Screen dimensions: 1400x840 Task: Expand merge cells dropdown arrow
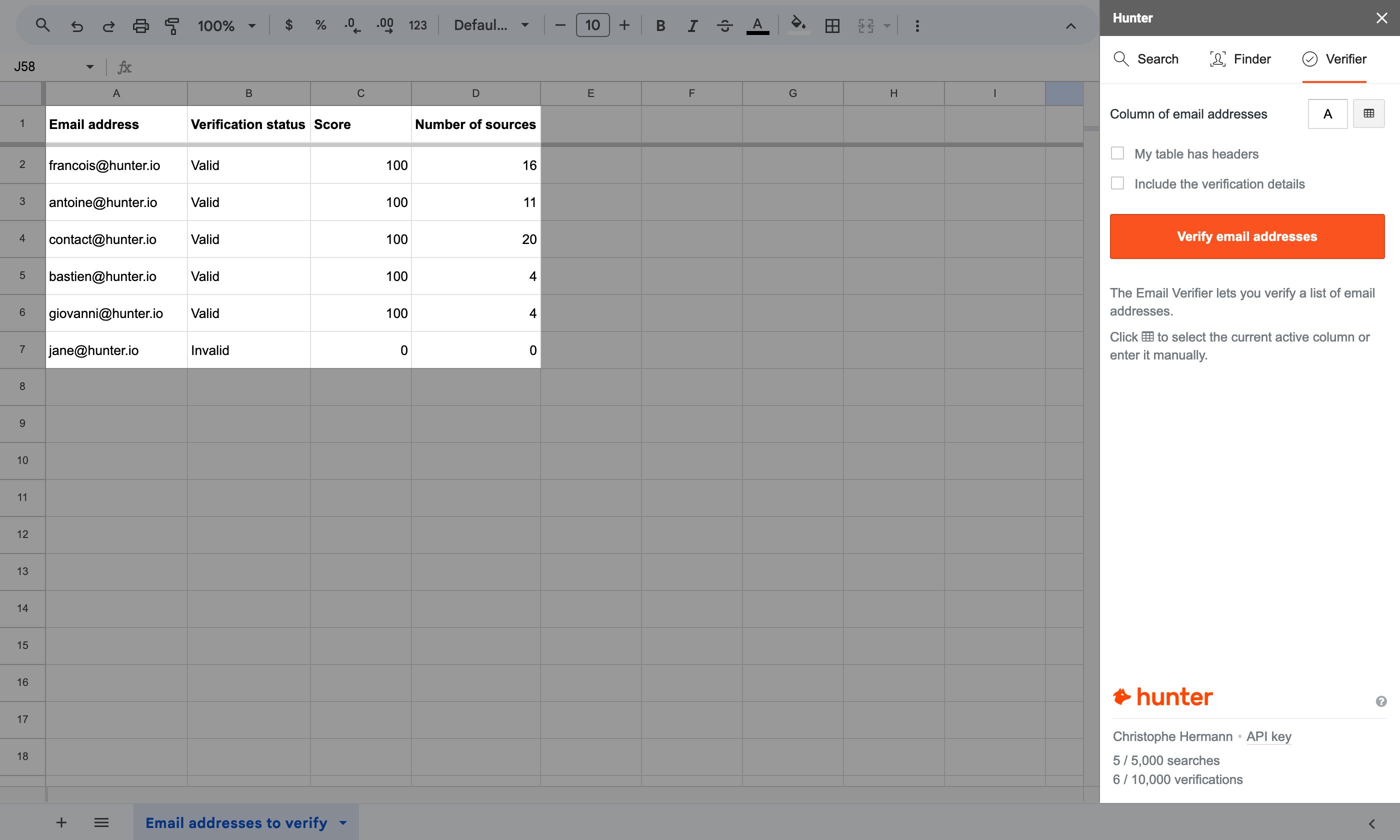click(x=886, y=25)
